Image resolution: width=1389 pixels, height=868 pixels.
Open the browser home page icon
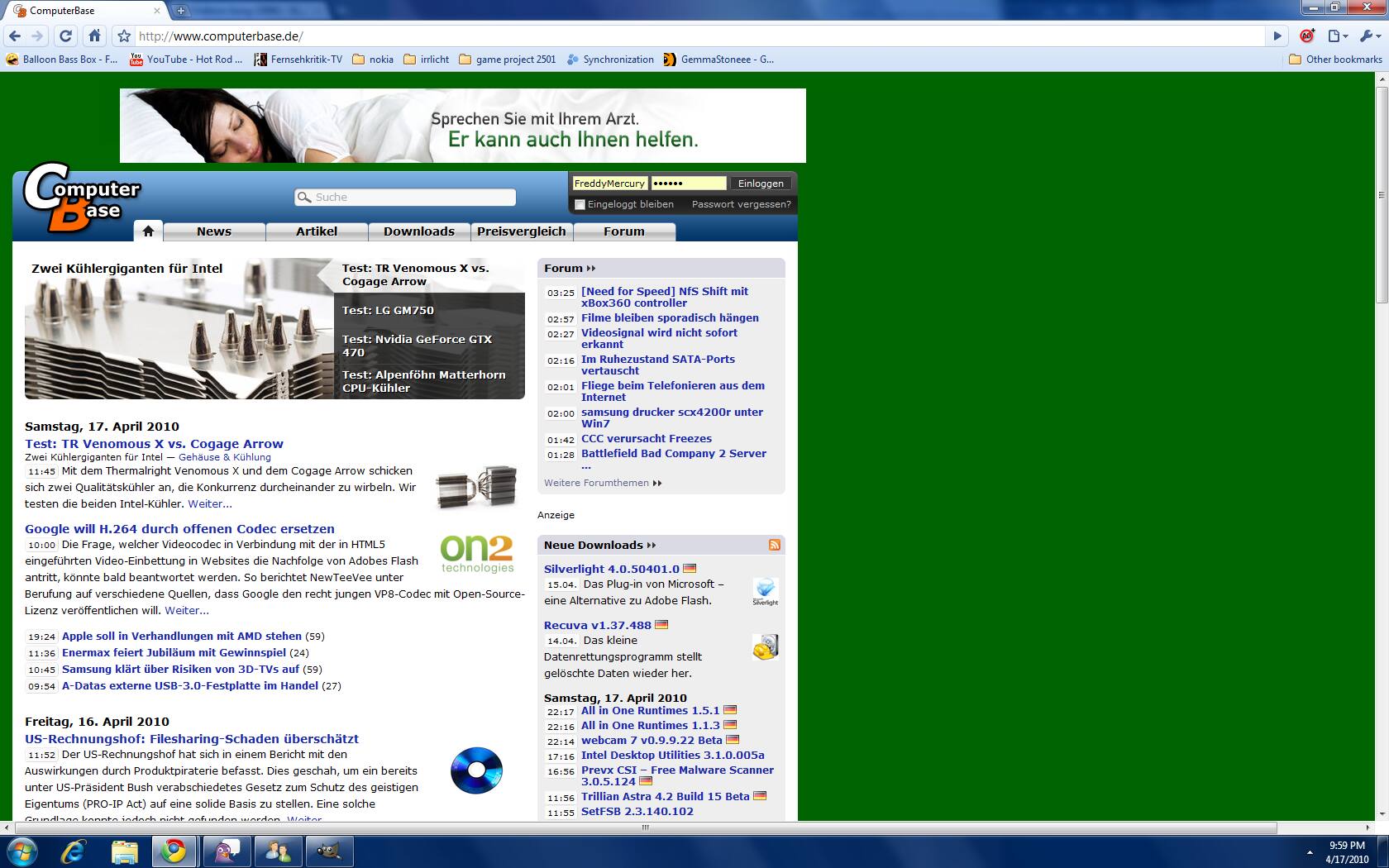[95, 36]
